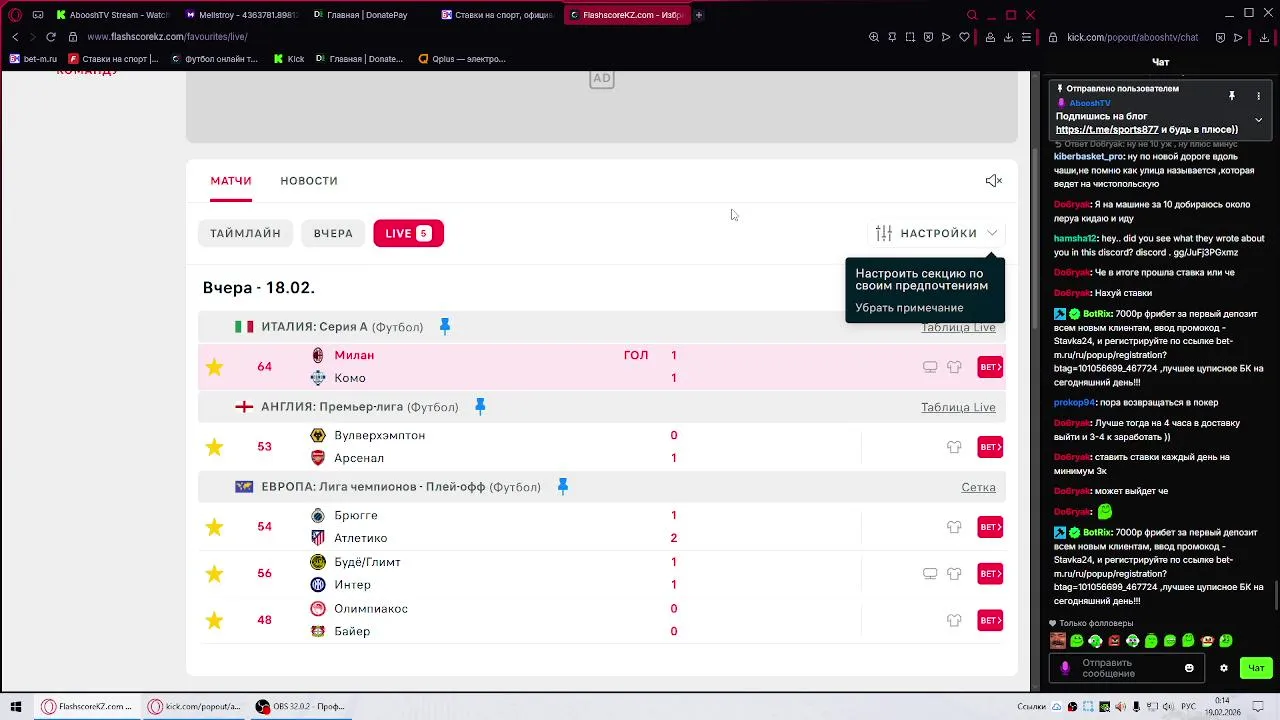Select the LIVE filter
Screen dimensions: 1280x720
click(408, 233)
